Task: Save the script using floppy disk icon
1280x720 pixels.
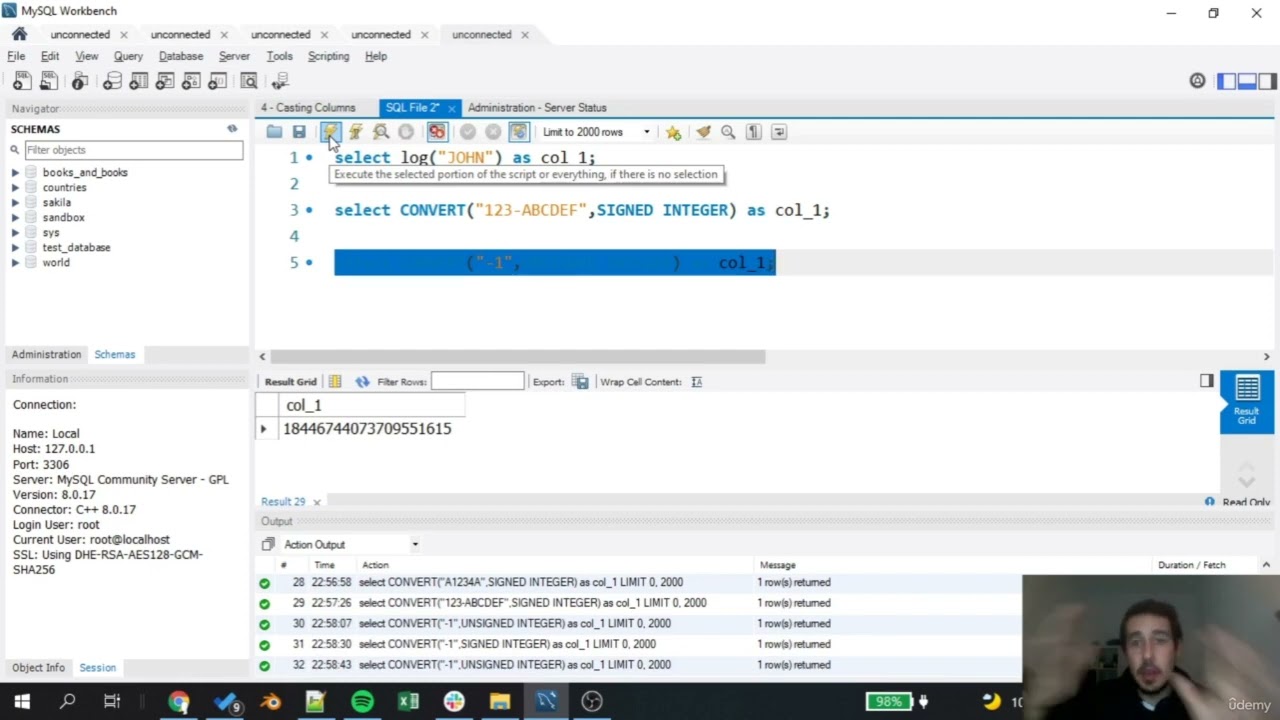Action: 298,132
